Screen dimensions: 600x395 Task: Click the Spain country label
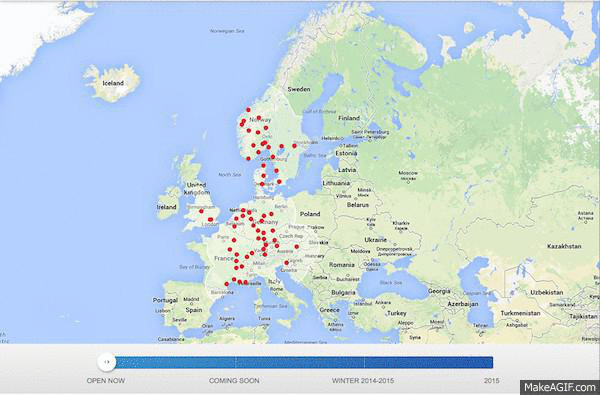pos(194,310)
